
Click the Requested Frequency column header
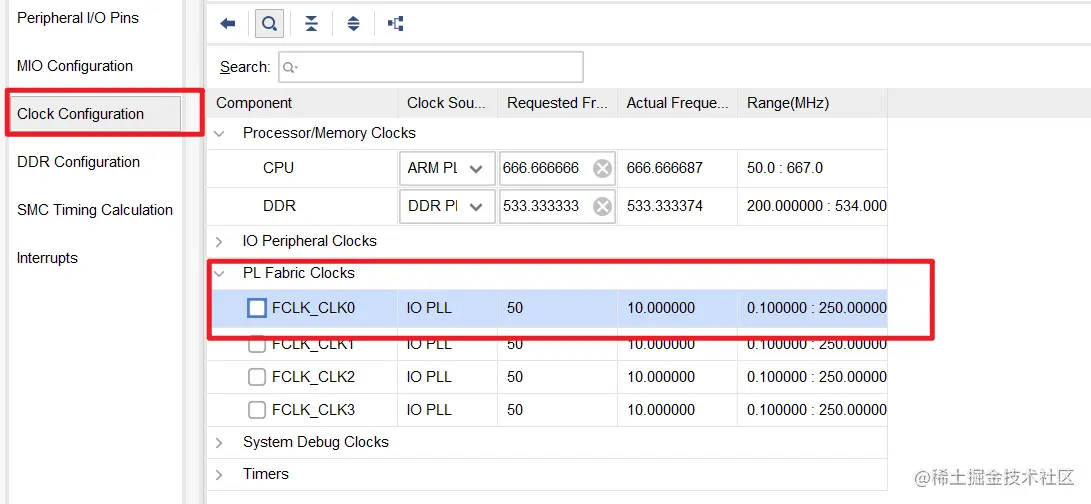(557, 103)
